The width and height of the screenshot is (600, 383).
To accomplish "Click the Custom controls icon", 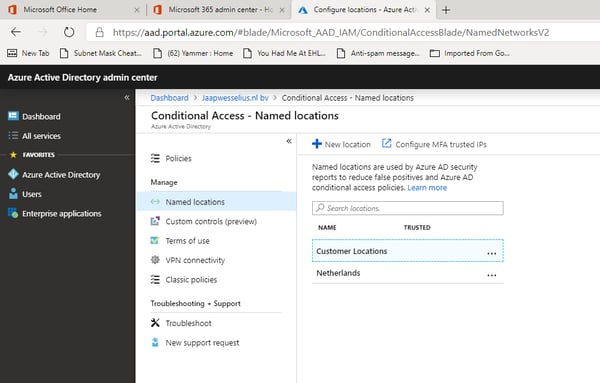I will click(155, 221).
